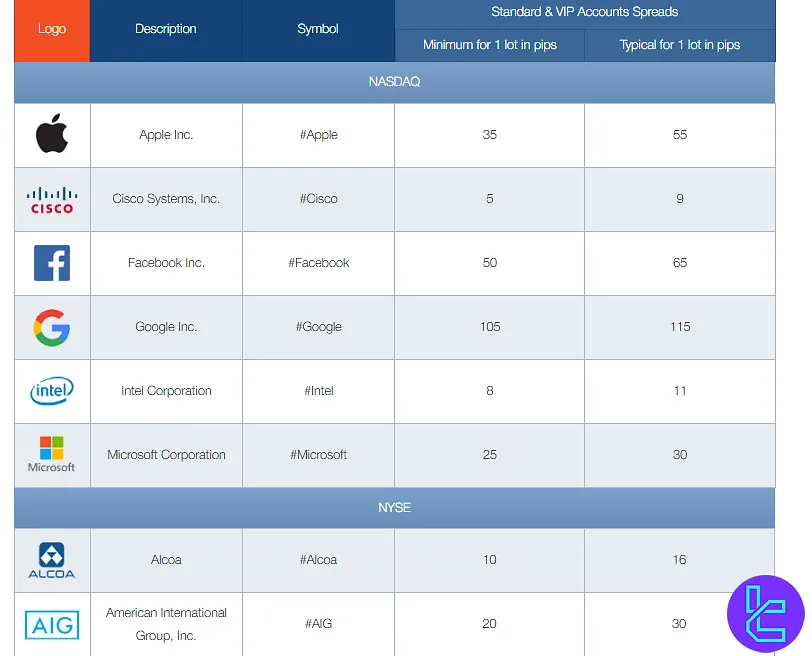Select the Google logo icon

pyautogui.click(x=51, y=326)
